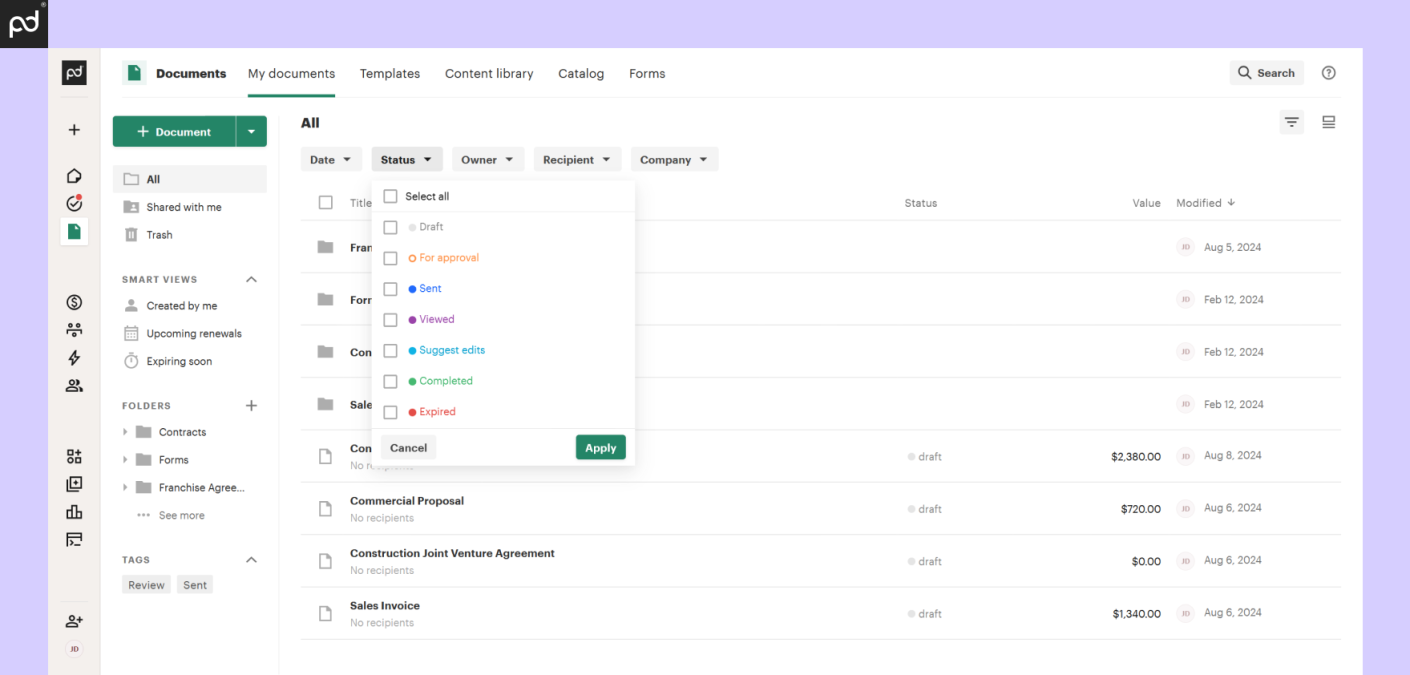The image size is (1410, 675).
Task: Check the Select all checkbox
Action: (390, 196)
